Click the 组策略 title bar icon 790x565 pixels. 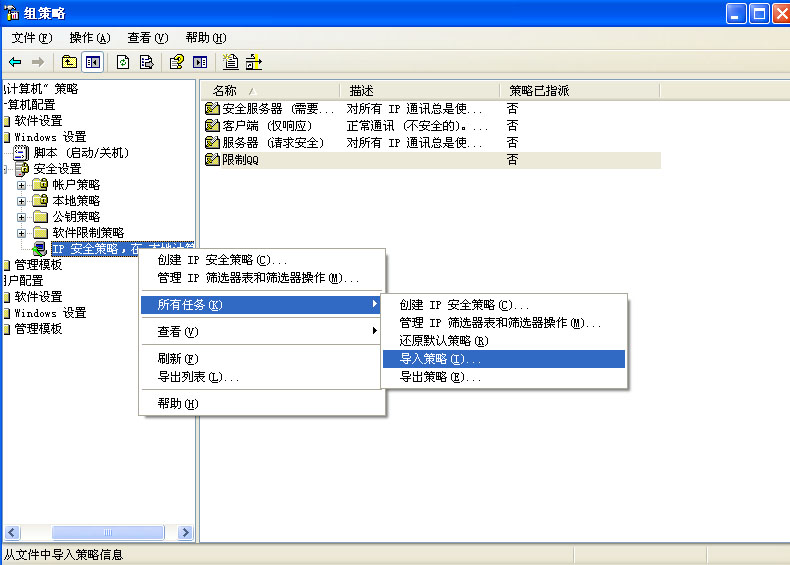pos(11,12)
